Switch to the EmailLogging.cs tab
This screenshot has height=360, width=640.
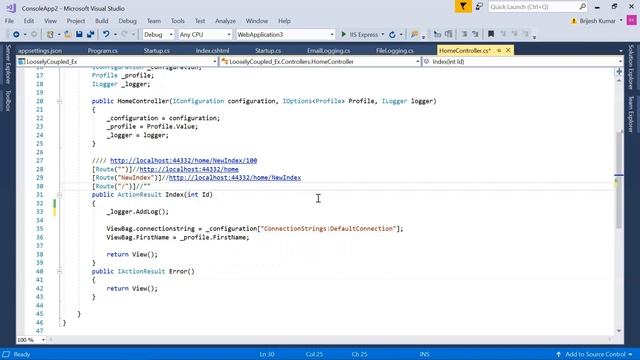click(x=329, y=51)
